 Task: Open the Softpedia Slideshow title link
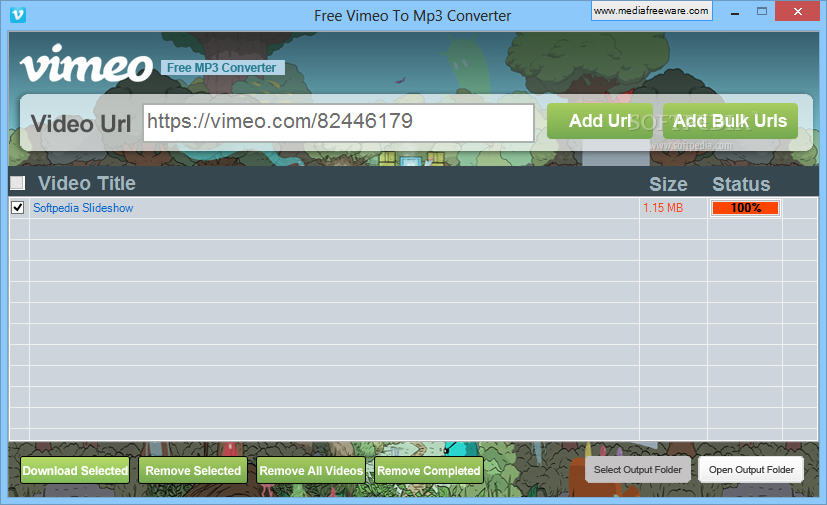(83, 208)
